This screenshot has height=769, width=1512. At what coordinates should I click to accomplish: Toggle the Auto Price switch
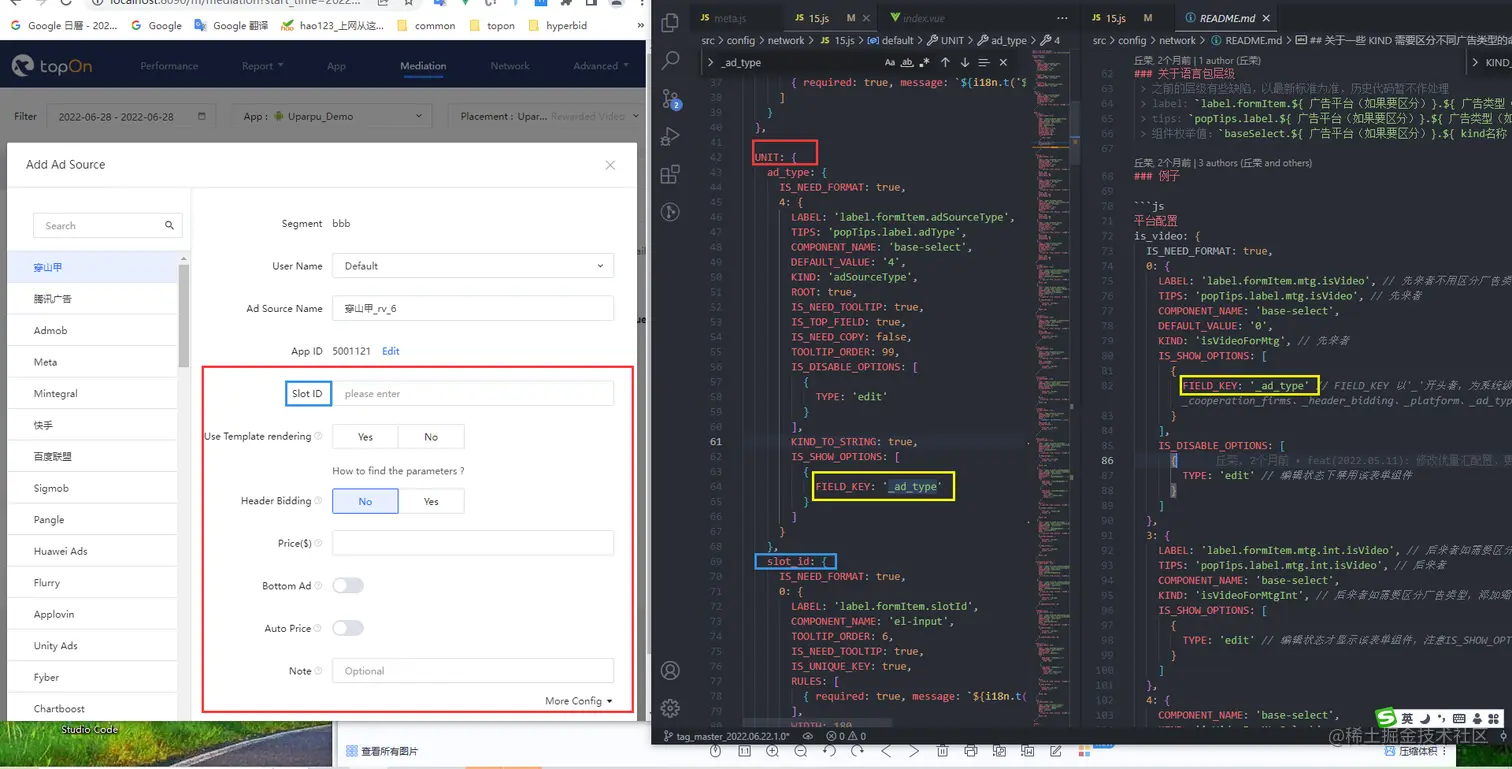348,628
